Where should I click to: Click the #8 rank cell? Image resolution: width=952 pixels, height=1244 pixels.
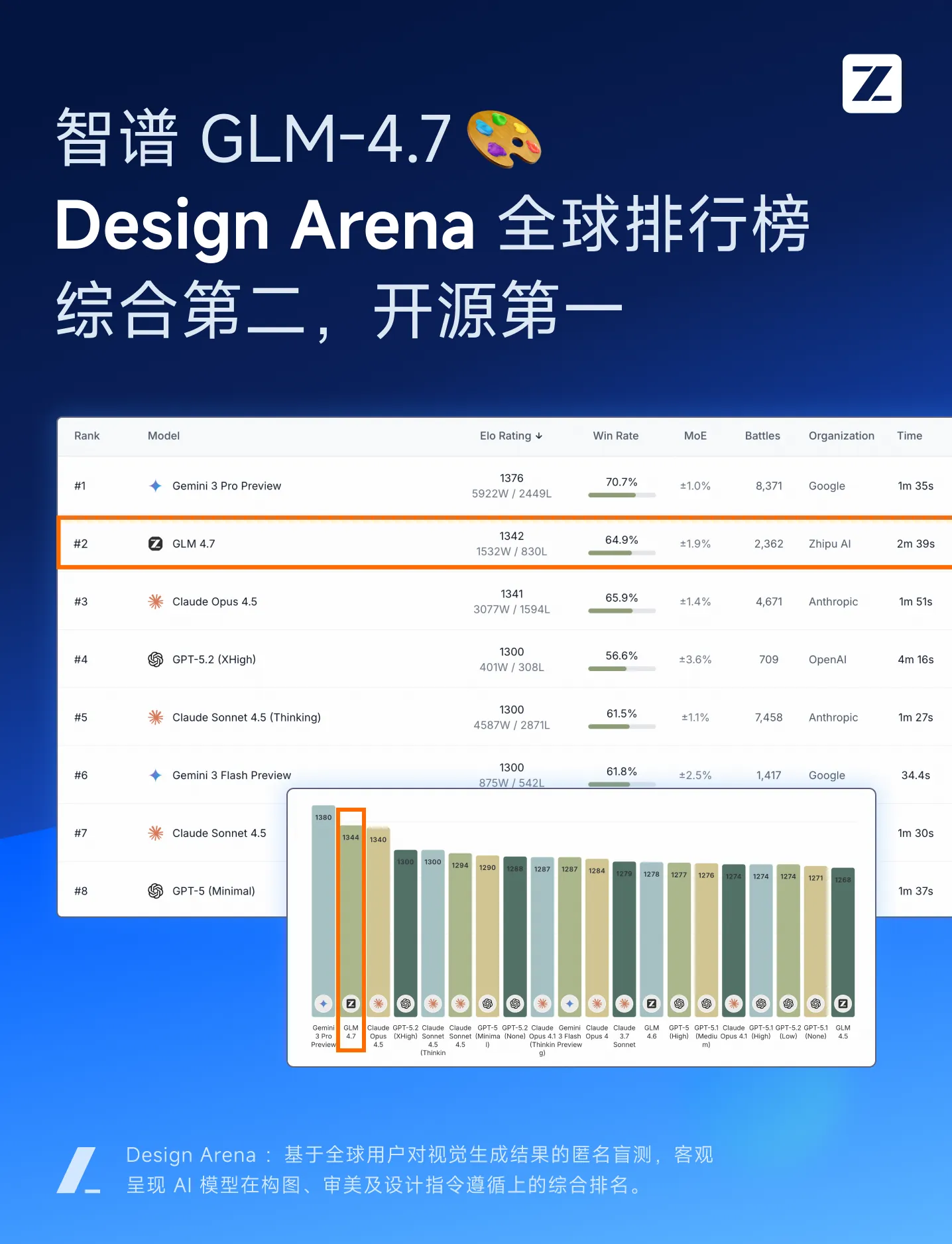[x=81, y=891]
